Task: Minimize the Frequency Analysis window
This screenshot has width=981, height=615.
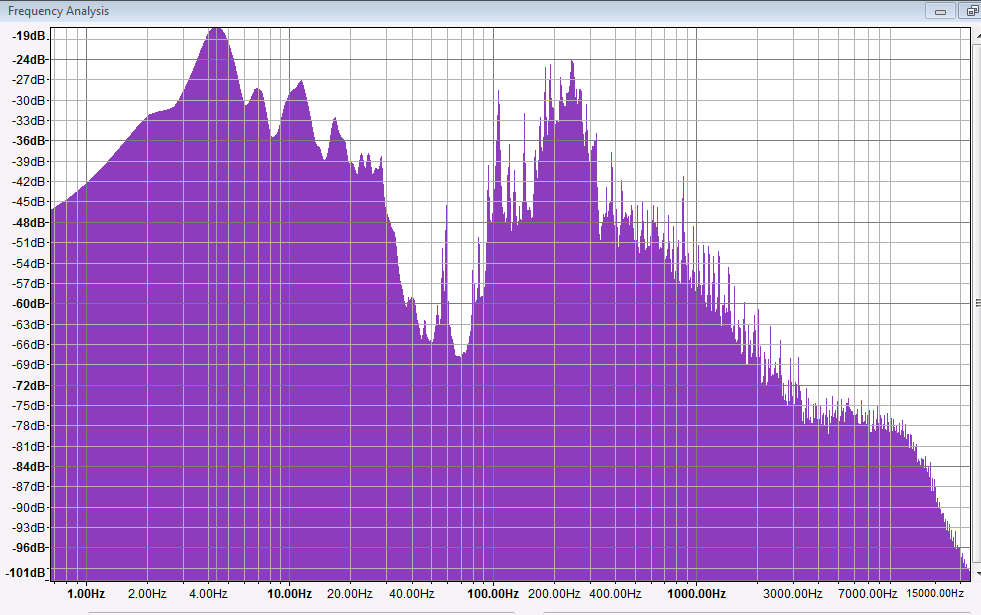Action: point(939,11)
